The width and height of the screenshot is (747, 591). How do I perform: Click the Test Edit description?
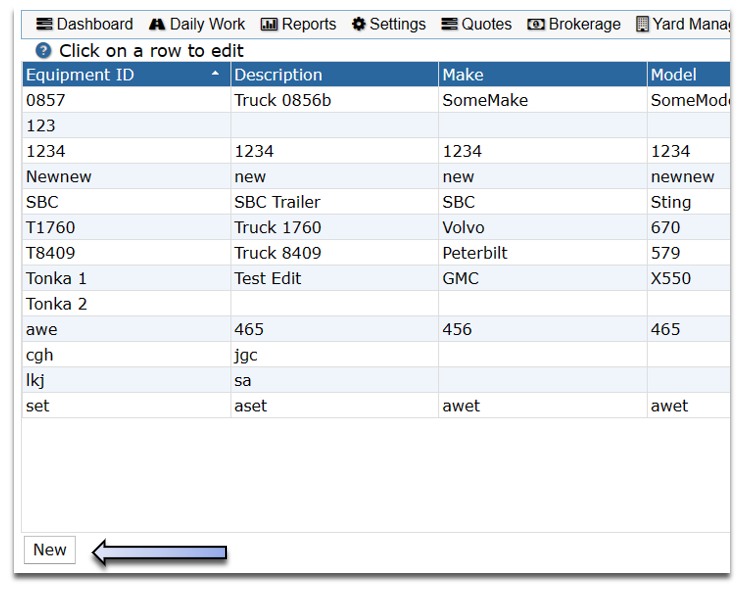coord(334,279)
